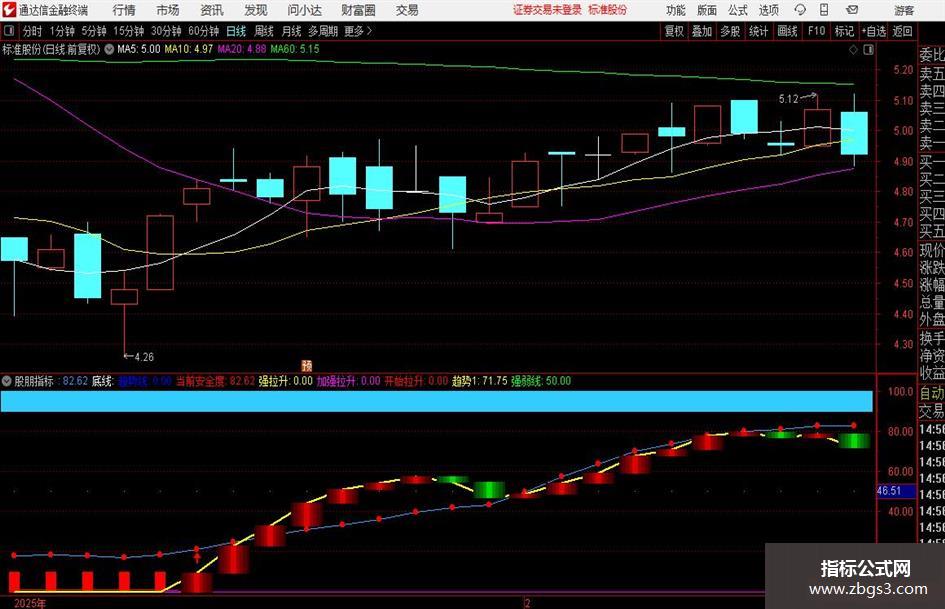Open the 行情 menu
The width and height of the screenshot is (945, 609).
pyautogui.click(x=124, y=10)
